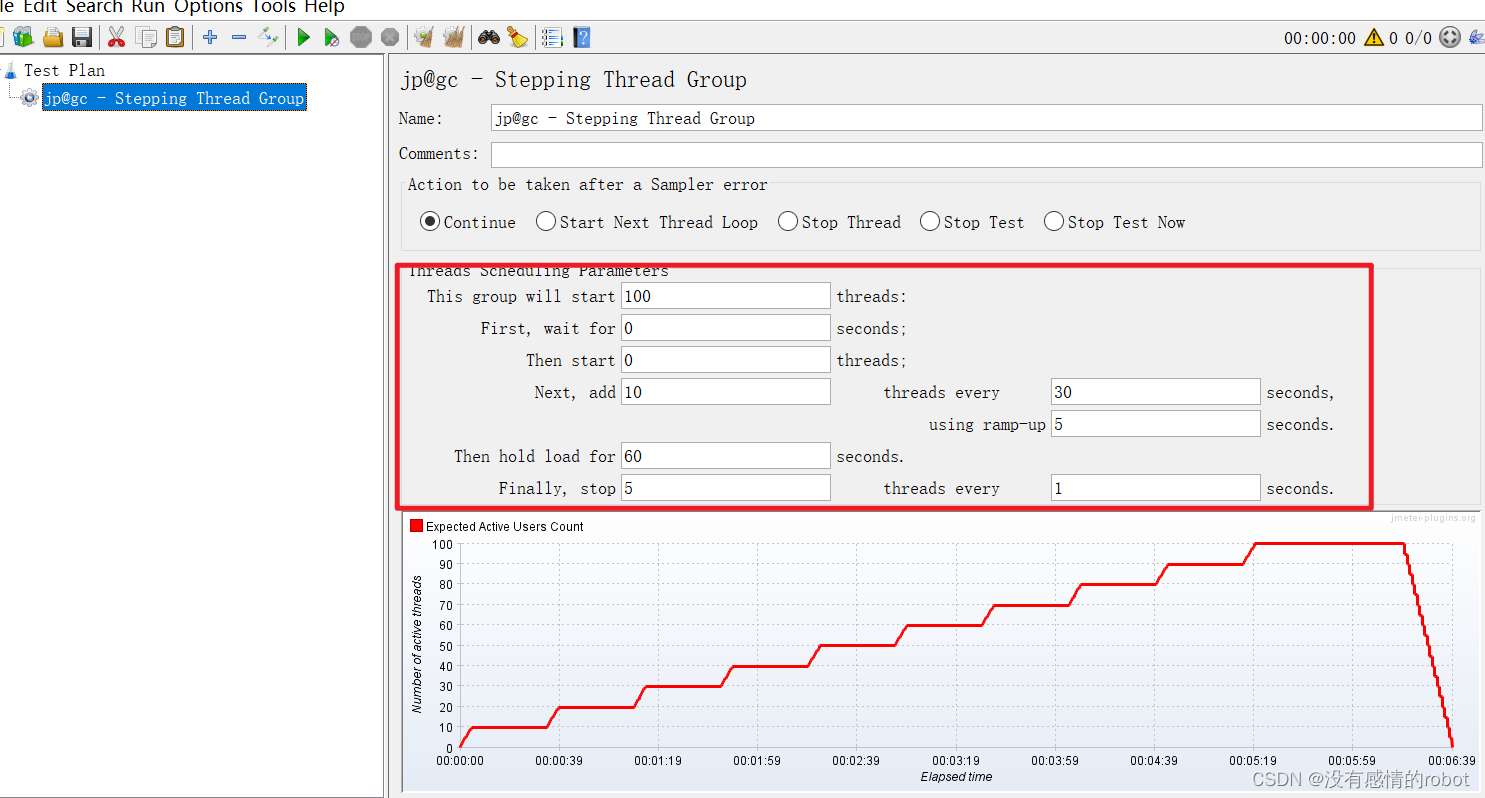Click the Name input field
The width and height of the screenshot is (1485, 798).
click(x=986, y=118)
